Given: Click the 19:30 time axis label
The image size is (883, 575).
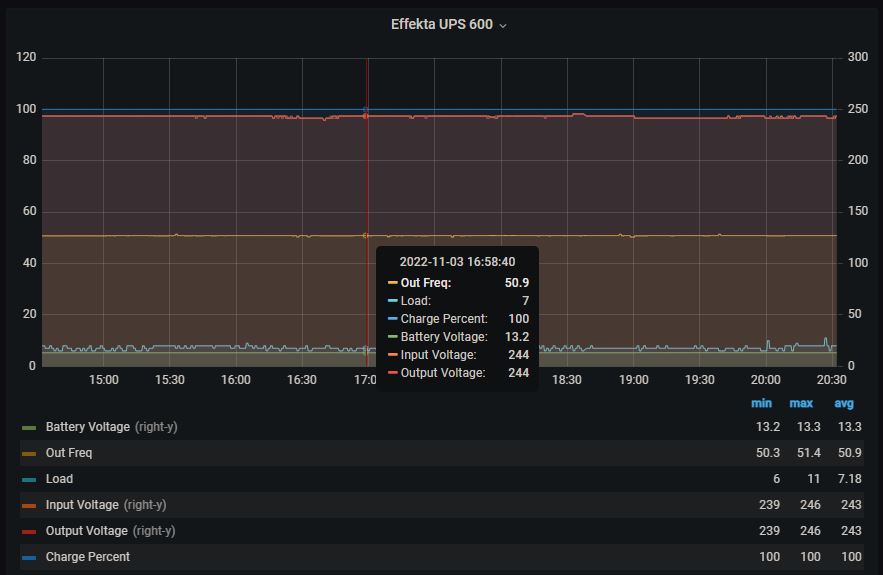Looking at the screenshot, I should click(699, 380).
